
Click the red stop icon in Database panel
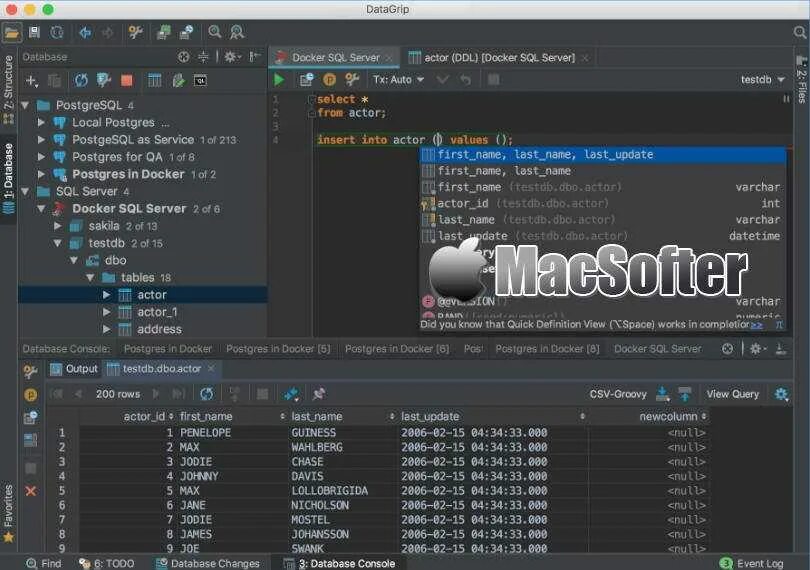coord(127,80)
